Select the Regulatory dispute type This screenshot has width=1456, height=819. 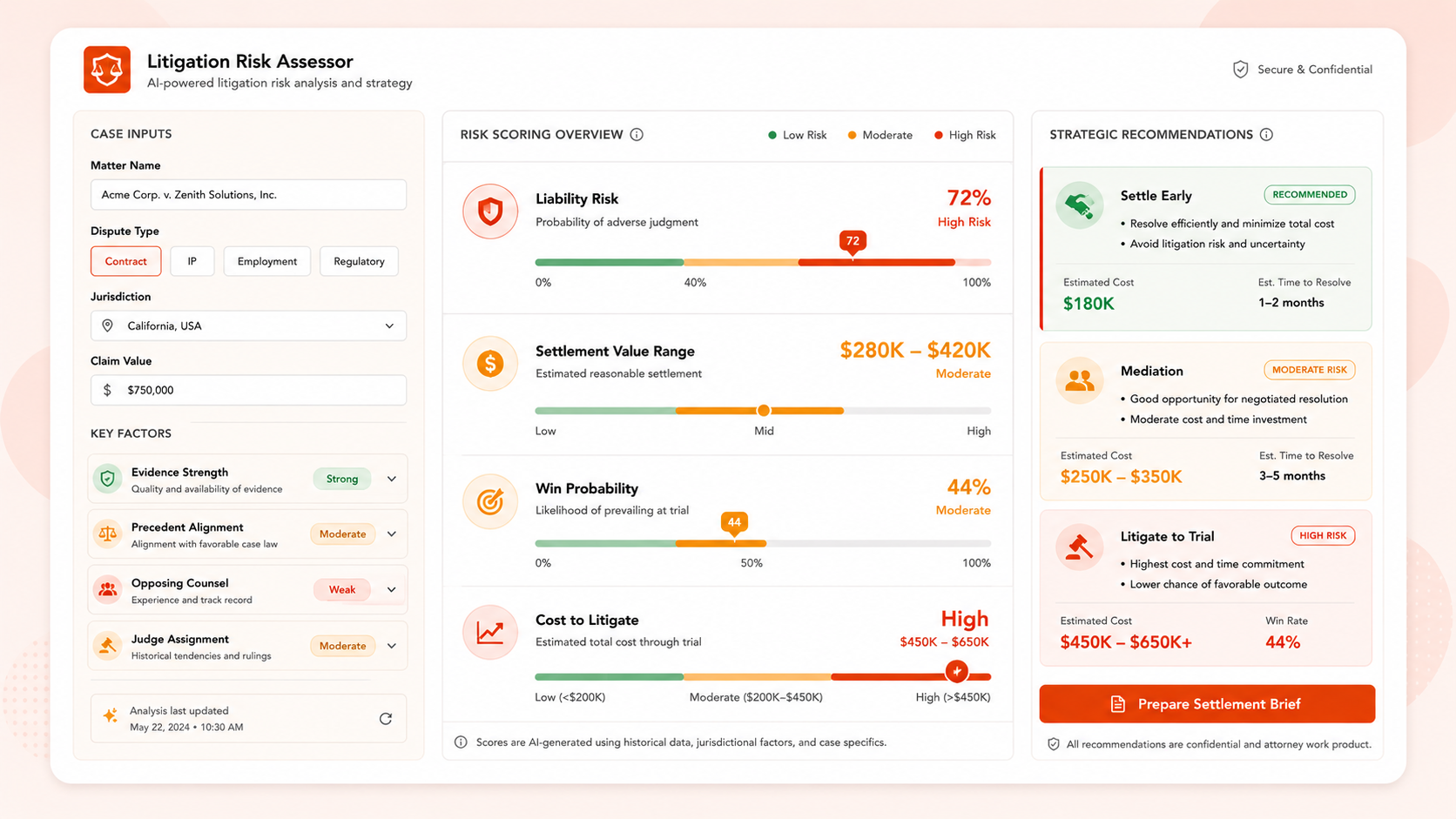click(x=359, y=261)
